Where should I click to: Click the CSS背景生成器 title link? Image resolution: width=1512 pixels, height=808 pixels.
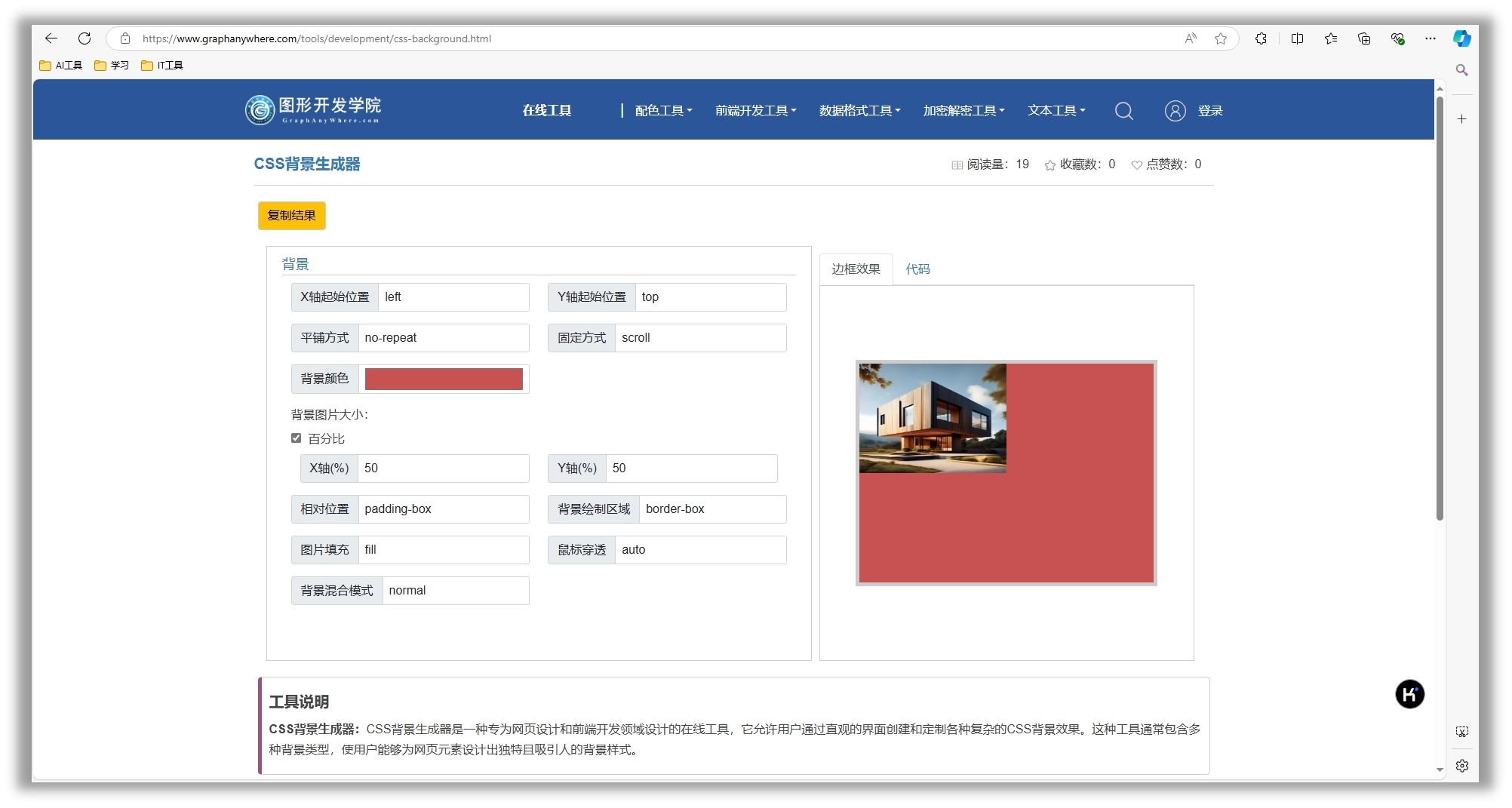coord(307,164)
